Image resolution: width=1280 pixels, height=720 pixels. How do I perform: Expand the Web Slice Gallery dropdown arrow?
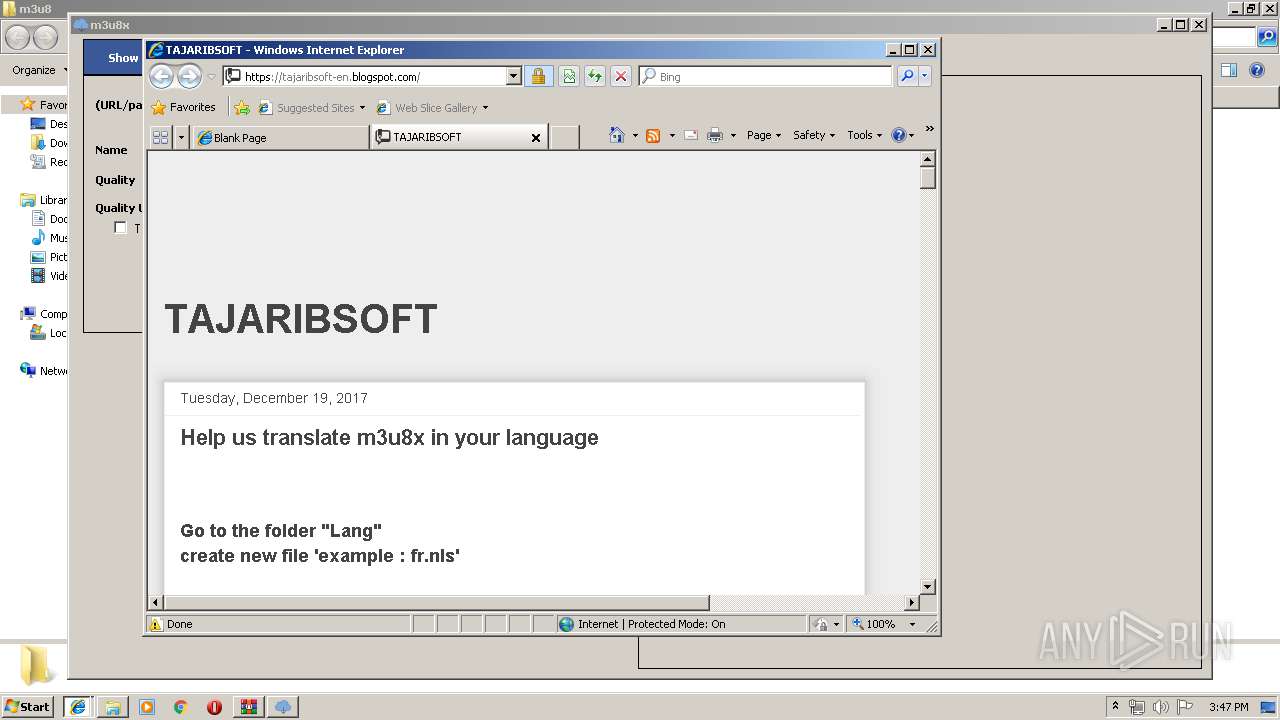pos(485,108)
